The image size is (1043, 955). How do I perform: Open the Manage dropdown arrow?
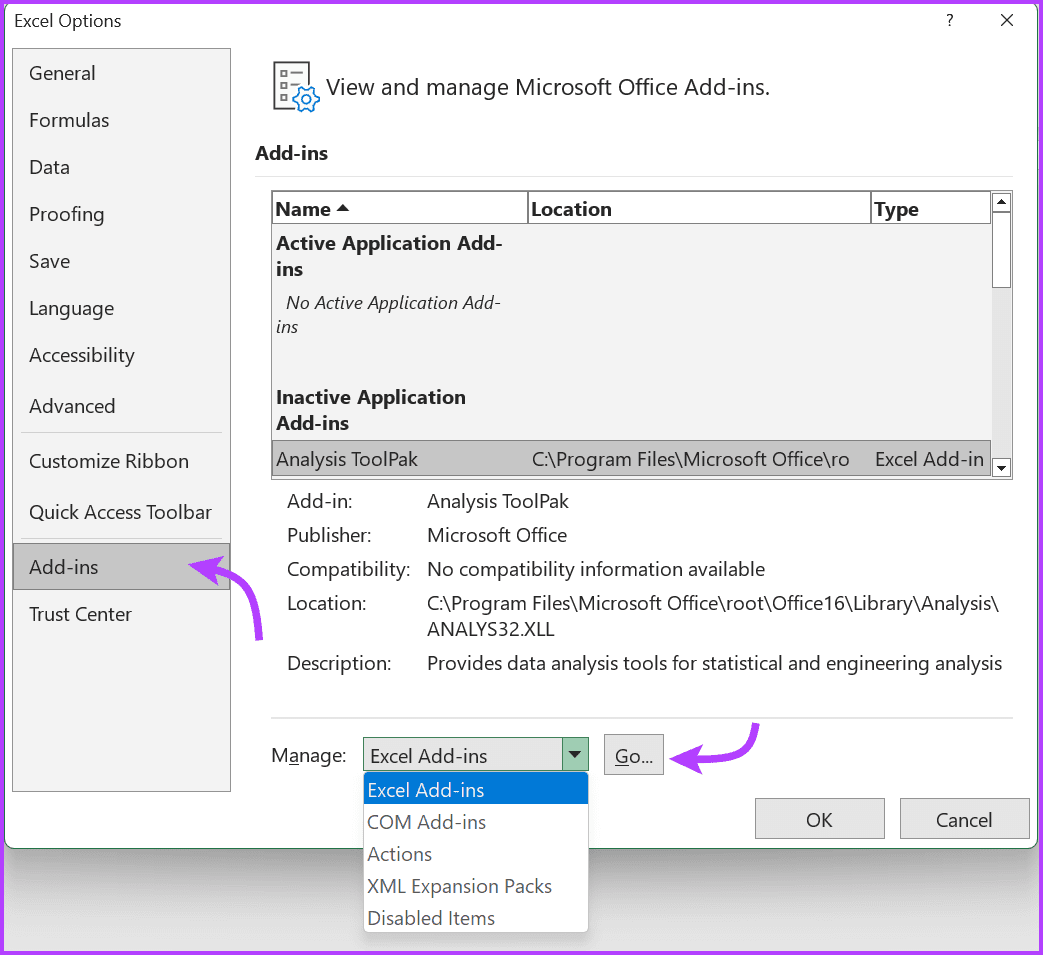tap(575, 754)
